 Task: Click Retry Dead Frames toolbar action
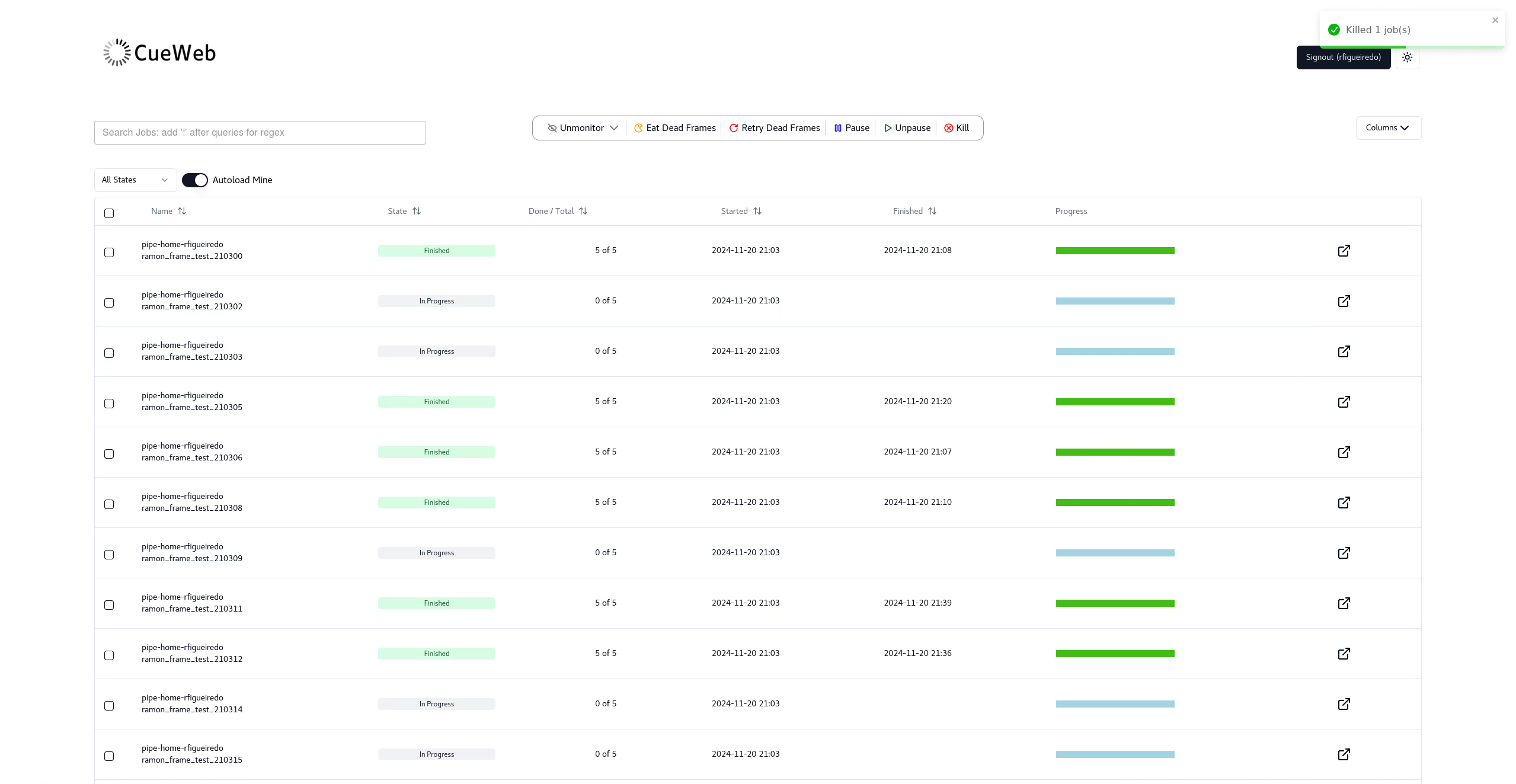[774, 128]
